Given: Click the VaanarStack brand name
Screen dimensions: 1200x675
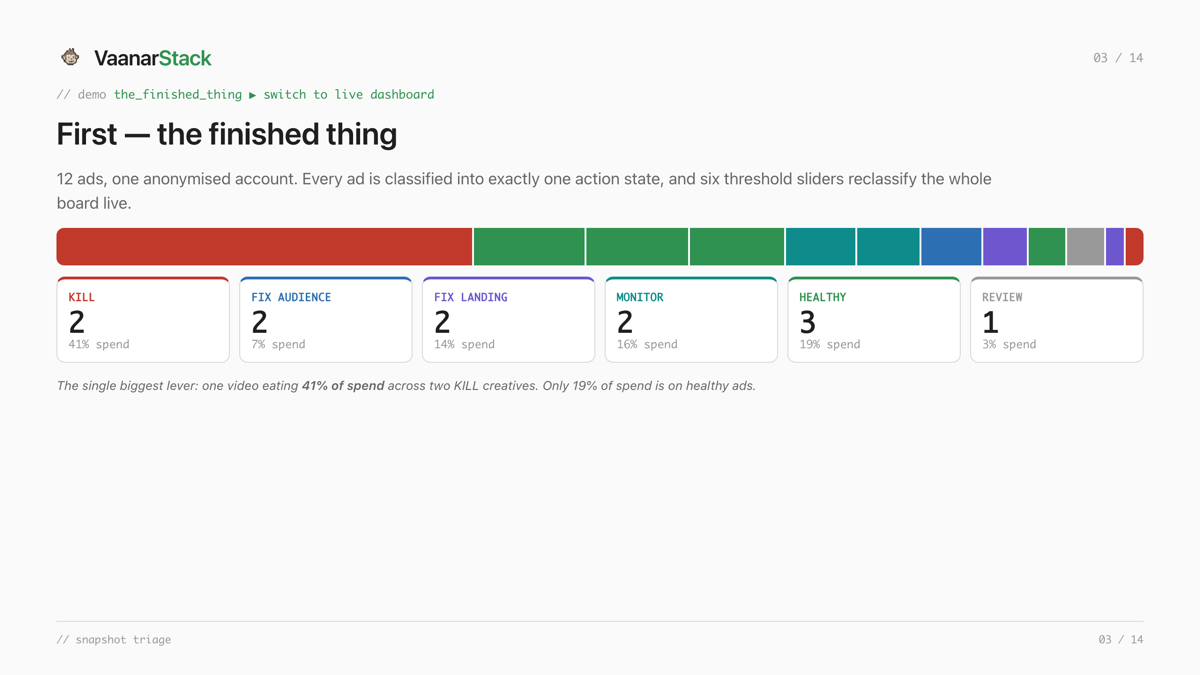Looking at the screenshot, I should point(153,58).
